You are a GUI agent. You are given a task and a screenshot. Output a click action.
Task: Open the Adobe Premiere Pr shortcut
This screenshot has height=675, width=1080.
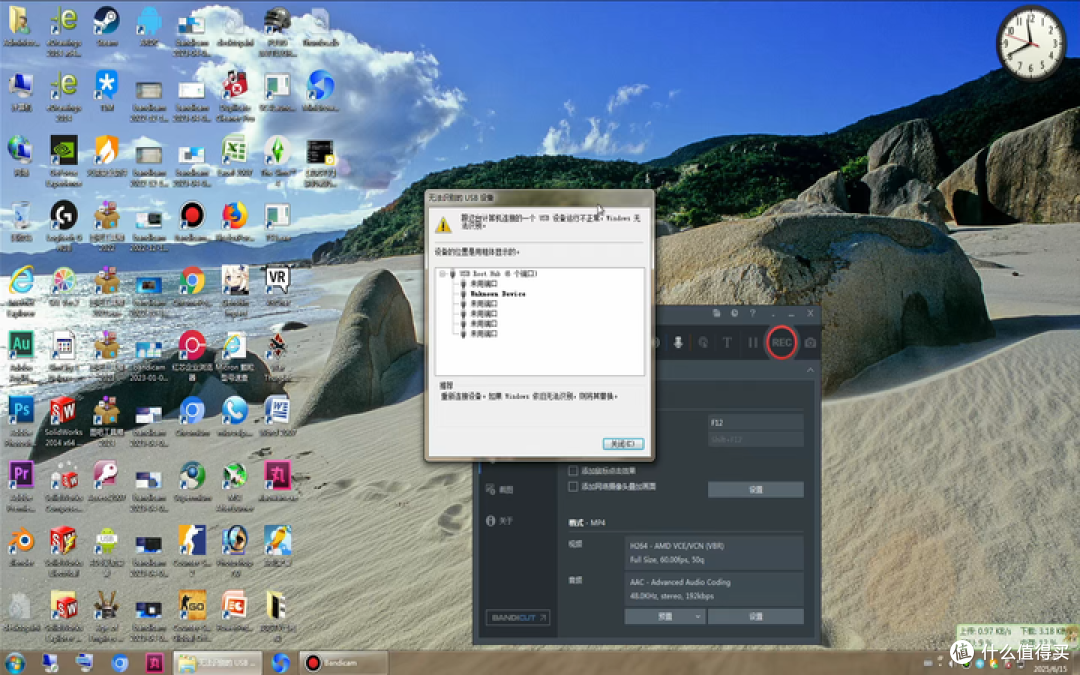pos(21,486)
